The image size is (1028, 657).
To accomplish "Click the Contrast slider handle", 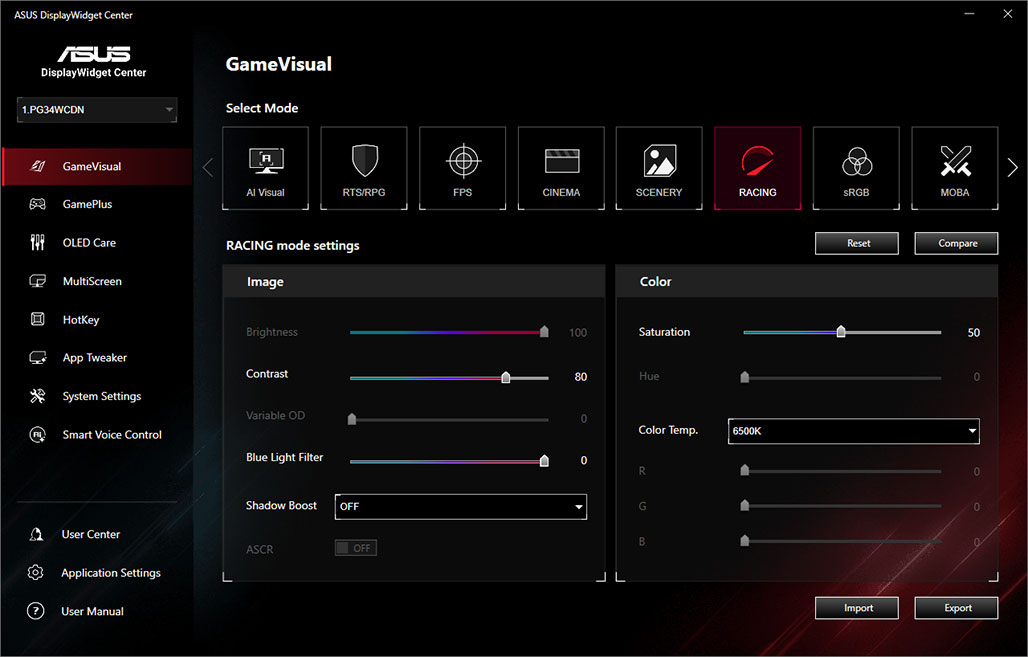I will [506, 378].
